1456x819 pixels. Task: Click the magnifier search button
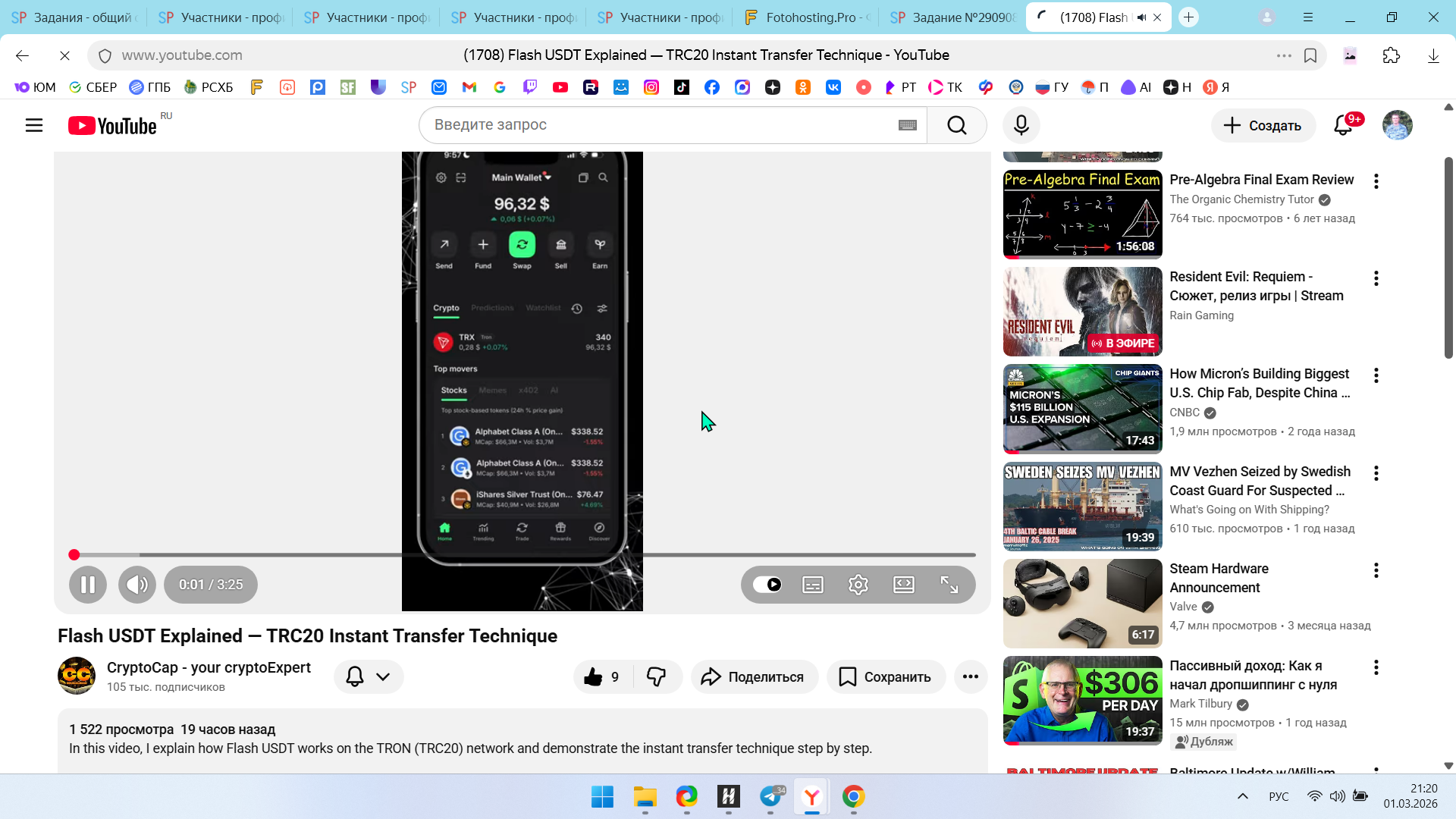957,125
